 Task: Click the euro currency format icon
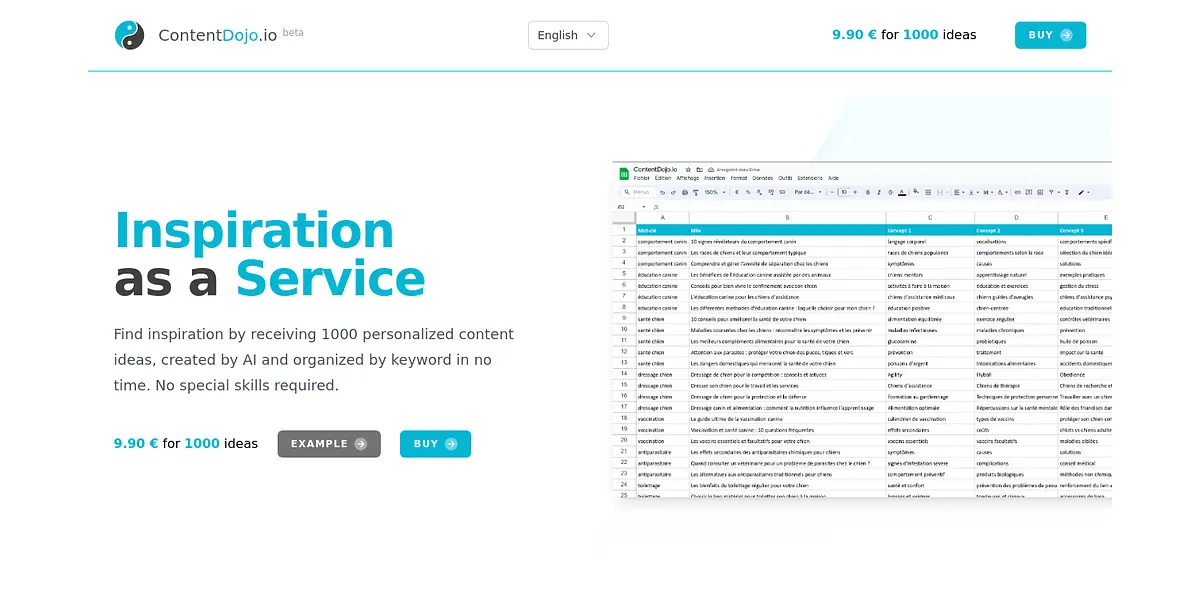[x=736, y=192]
